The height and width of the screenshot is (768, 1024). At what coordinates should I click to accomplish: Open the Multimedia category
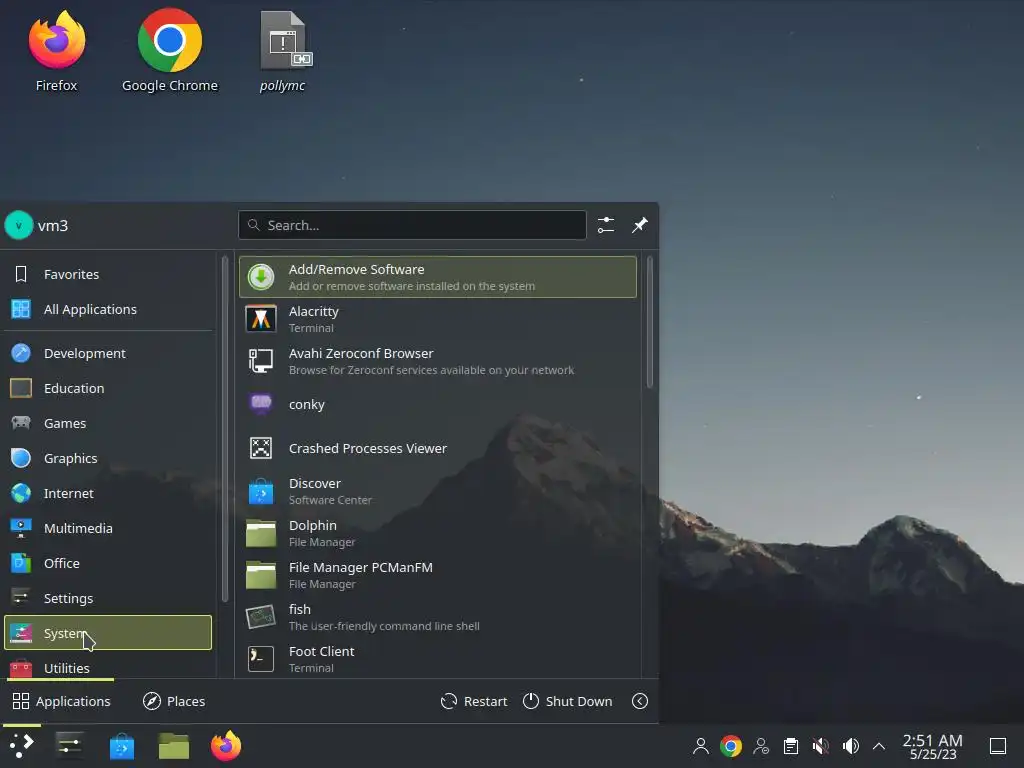108,528
